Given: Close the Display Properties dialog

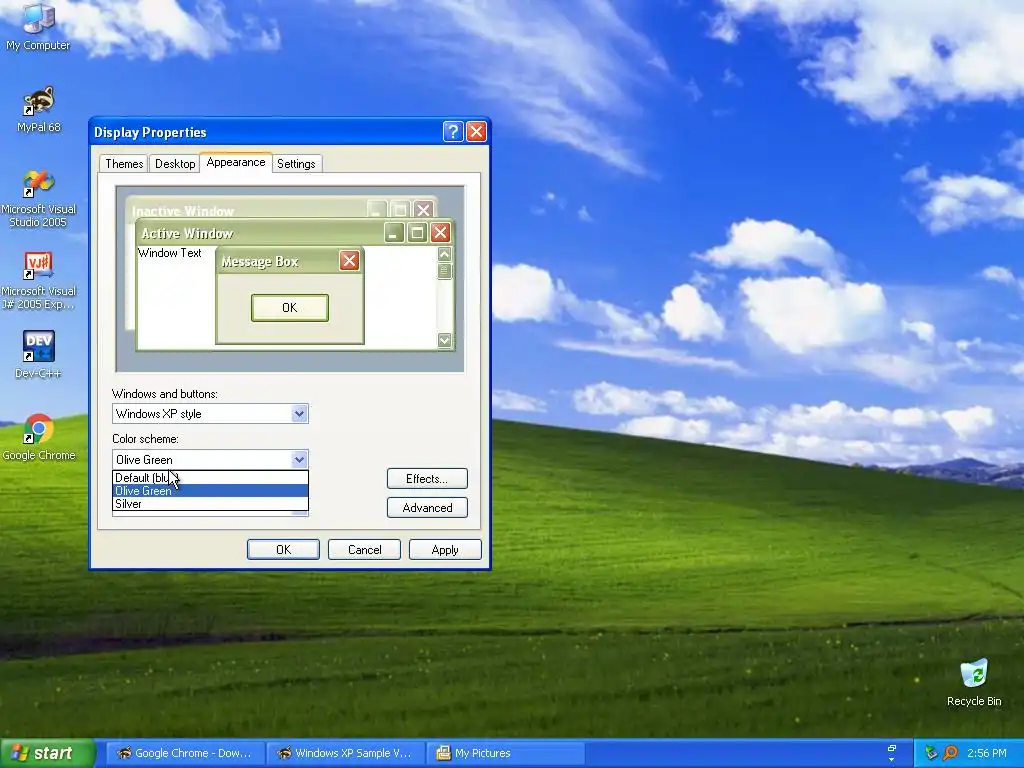Looking at the screenshot, I should [x=476, y=132].
